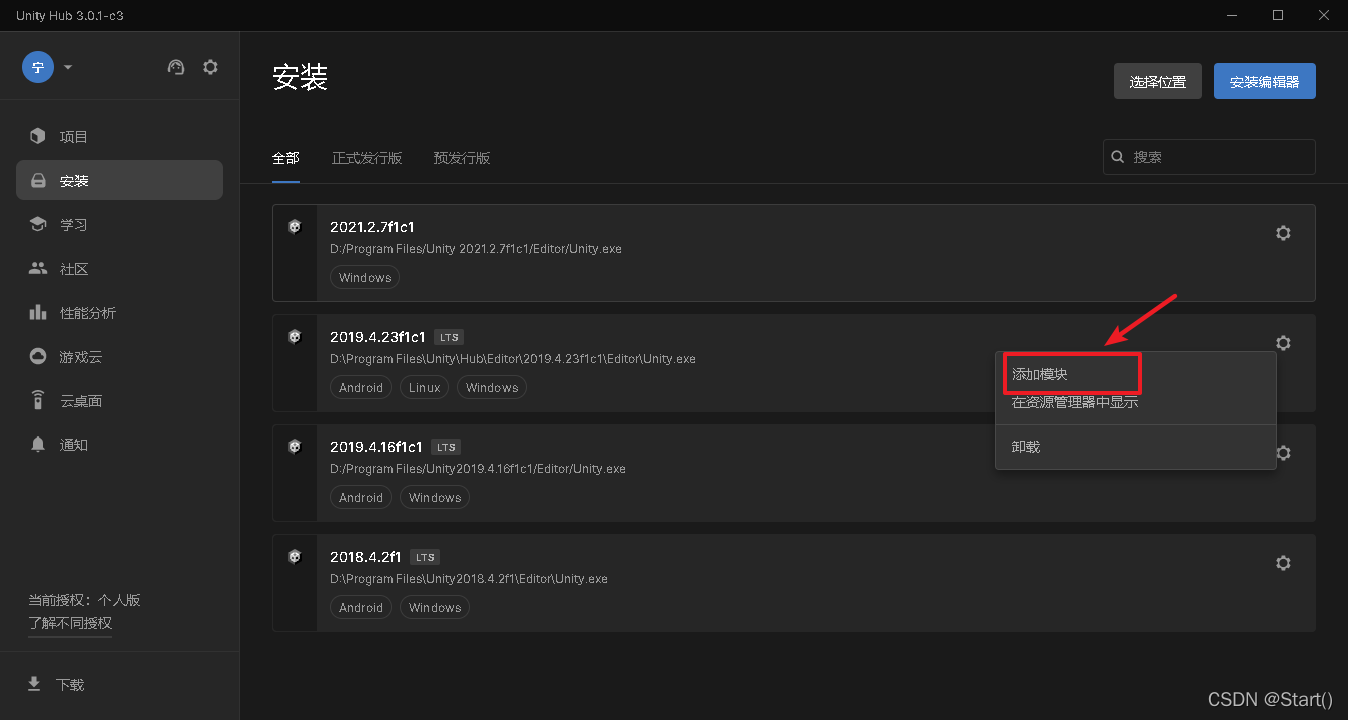Screen dimensions: 1348x720
Task: Click Windows tag under 2018.4.2f1
Action: click(435, 608)
